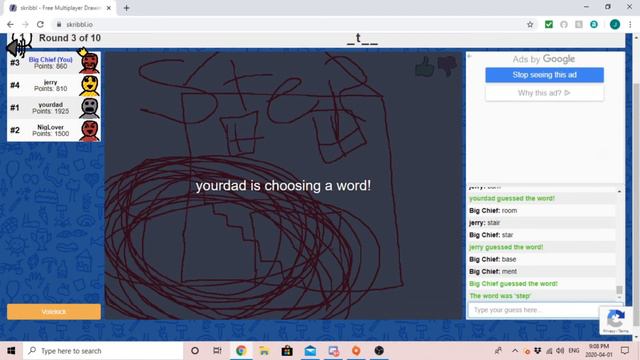Go back with the browser back arrow
The height and width of the screenshot is (360, 640).
tap(10, 24)
